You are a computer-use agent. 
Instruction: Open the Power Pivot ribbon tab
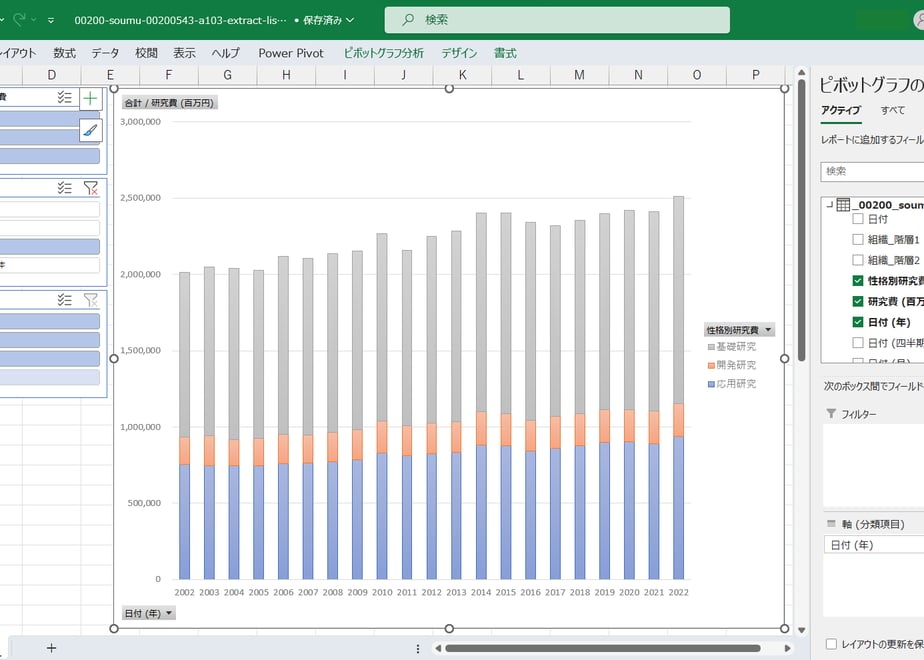(x=291, y=53)
